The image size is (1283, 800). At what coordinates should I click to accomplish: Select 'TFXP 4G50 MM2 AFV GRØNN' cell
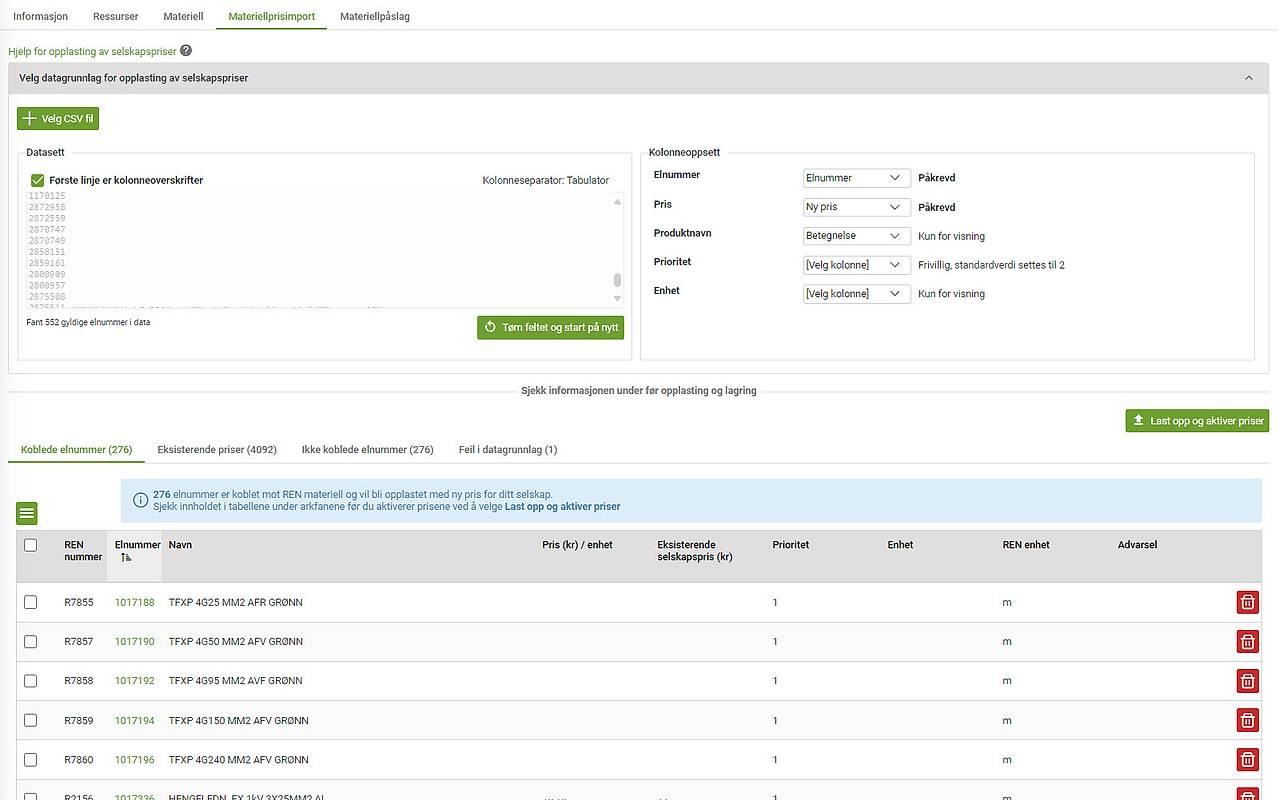[236, 641]
